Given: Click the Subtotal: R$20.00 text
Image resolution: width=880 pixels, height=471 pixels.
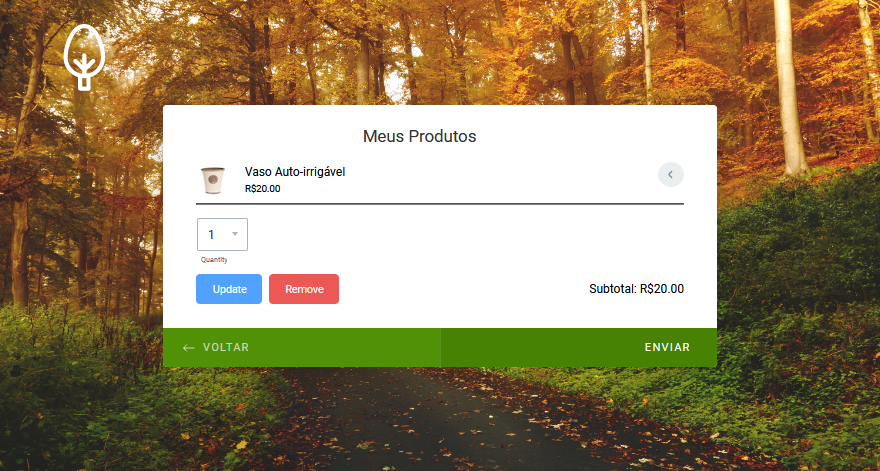Looking at the screenshot, I should 636,289.
